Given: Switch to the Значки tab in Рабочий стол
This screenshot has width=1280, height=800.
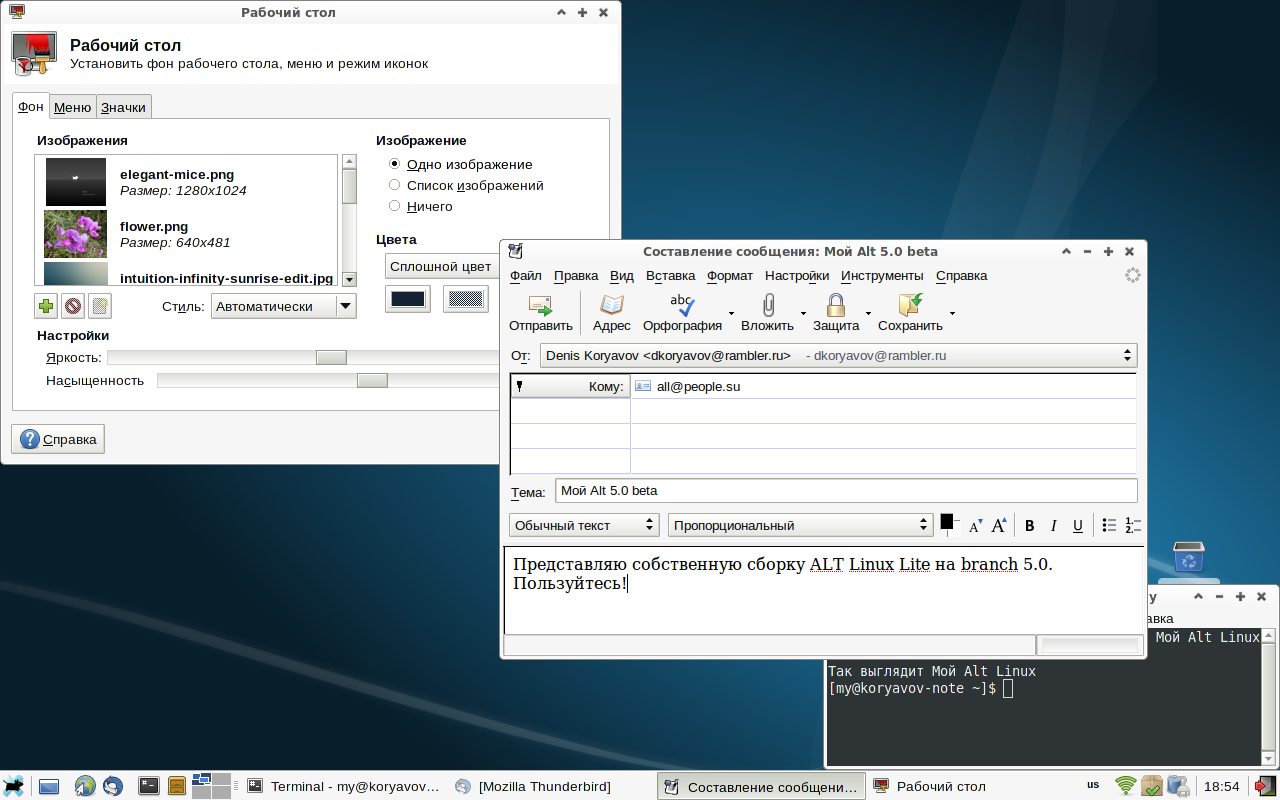Looking at the screenshot, I should (x=124, y=107).
